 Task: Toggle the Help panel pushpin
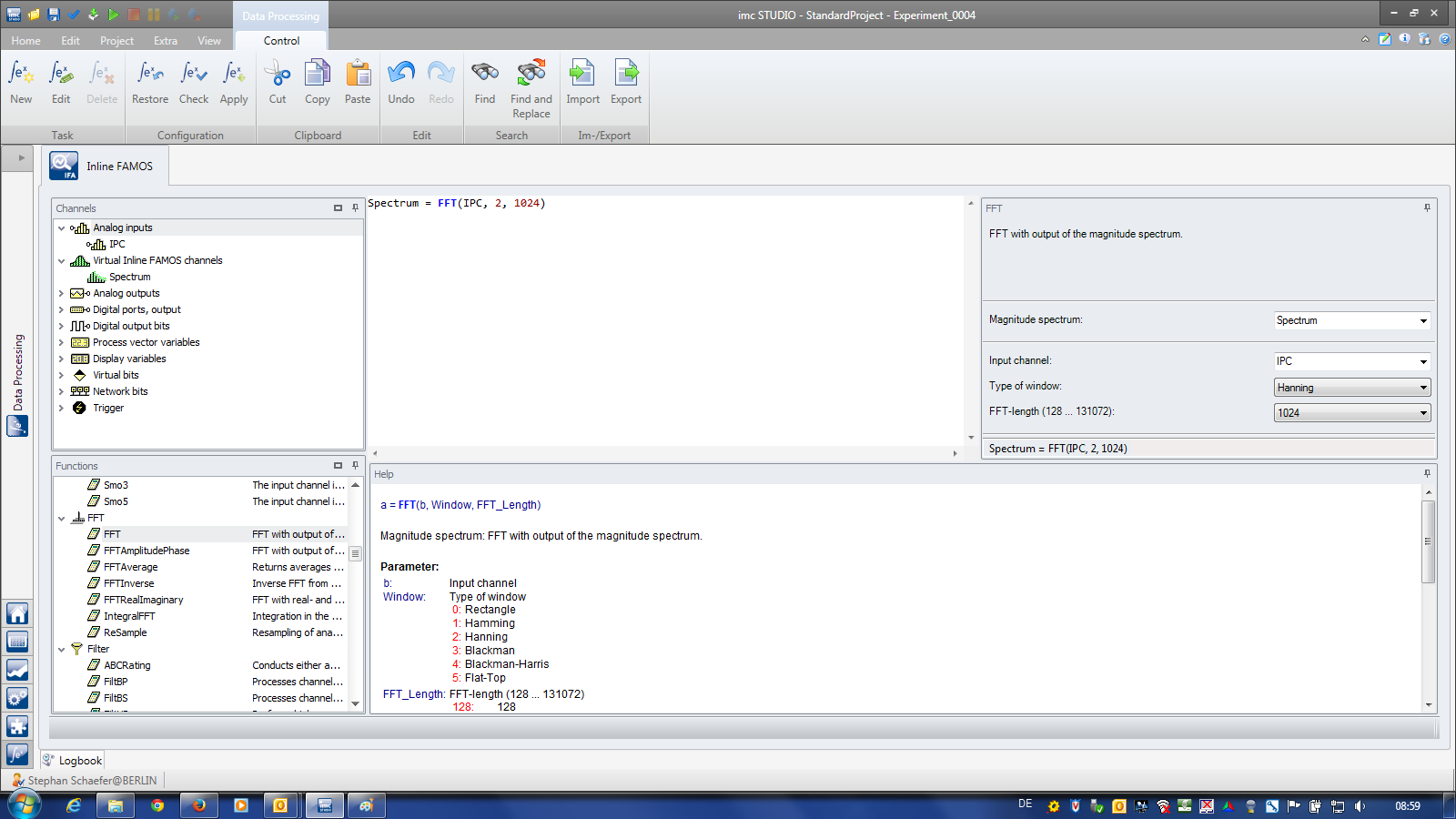(x=1427, y=474)
